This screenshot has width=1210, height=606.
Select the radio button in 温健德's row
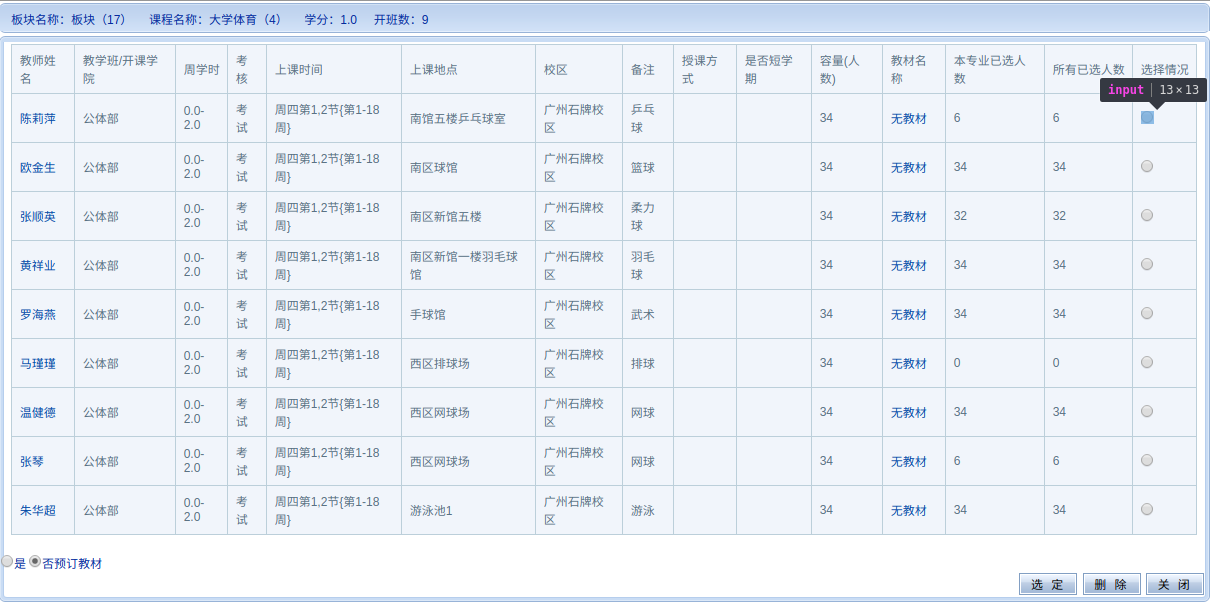pyautogui.click(x=1147, y=411)
